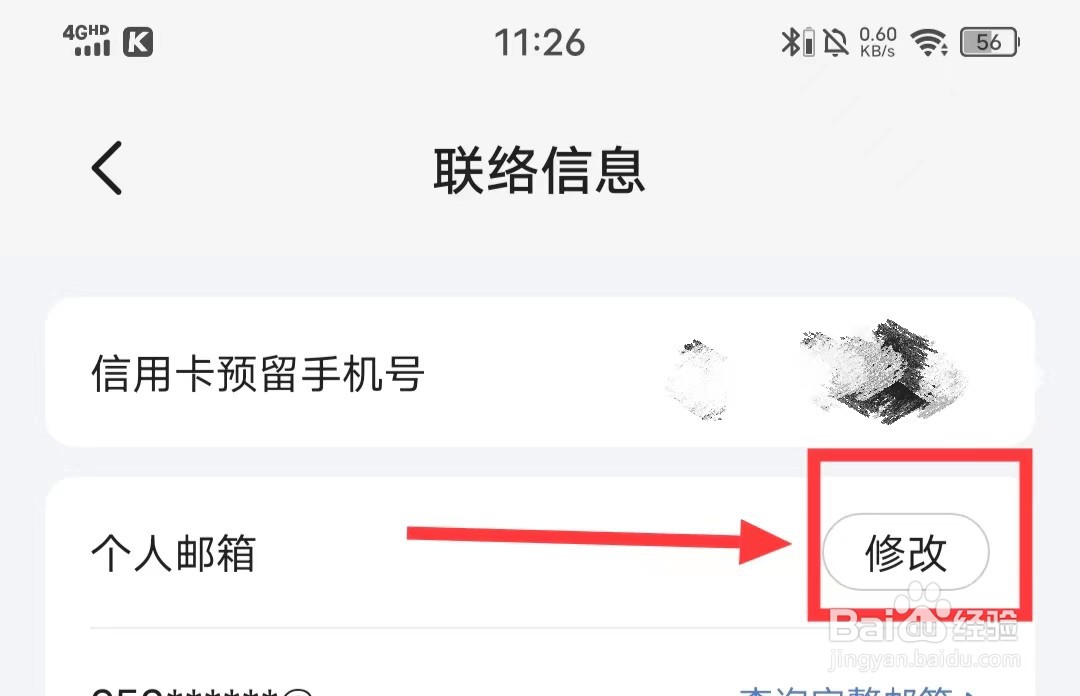Tap the chevron beside 查询完整邮箱
This screenshot has width=1080, height=696.
970,692
